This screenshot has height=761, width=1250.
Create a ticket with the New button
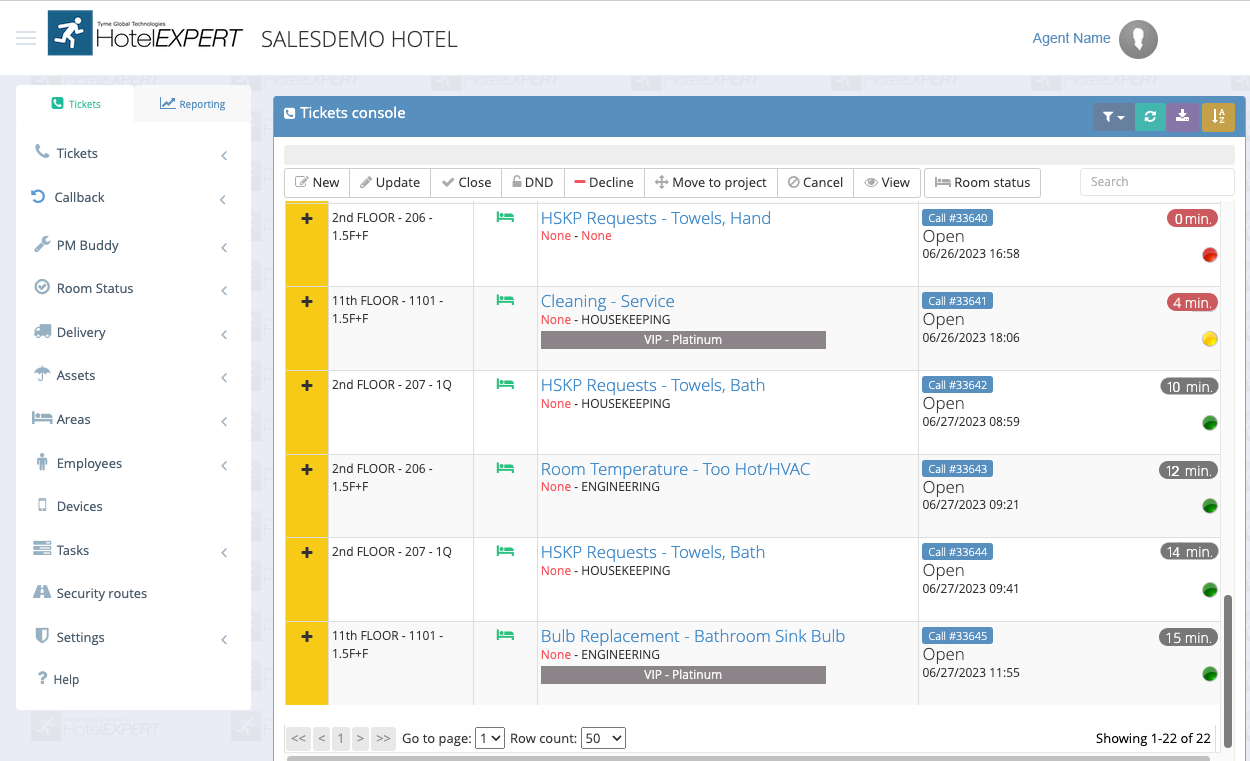(x=316, y=183)
